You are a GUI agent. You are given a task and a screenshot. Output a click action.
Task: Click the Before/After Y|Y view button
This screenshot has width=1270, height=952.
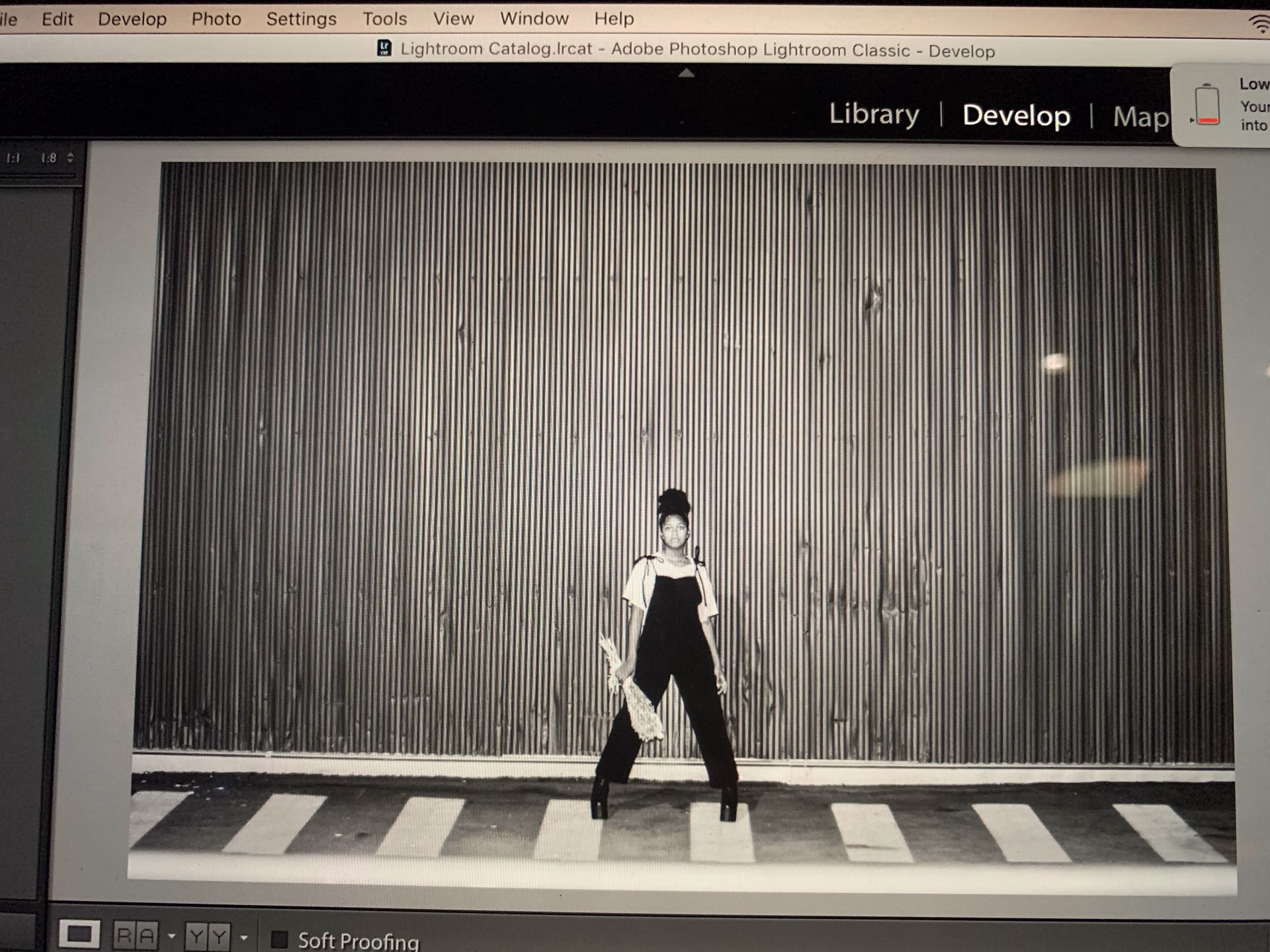click(x=208, y=937)
